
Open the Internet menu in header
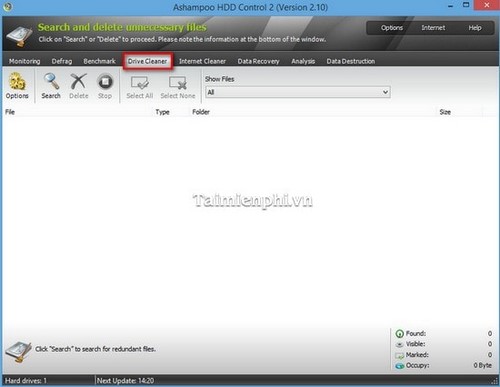(433, 28)
